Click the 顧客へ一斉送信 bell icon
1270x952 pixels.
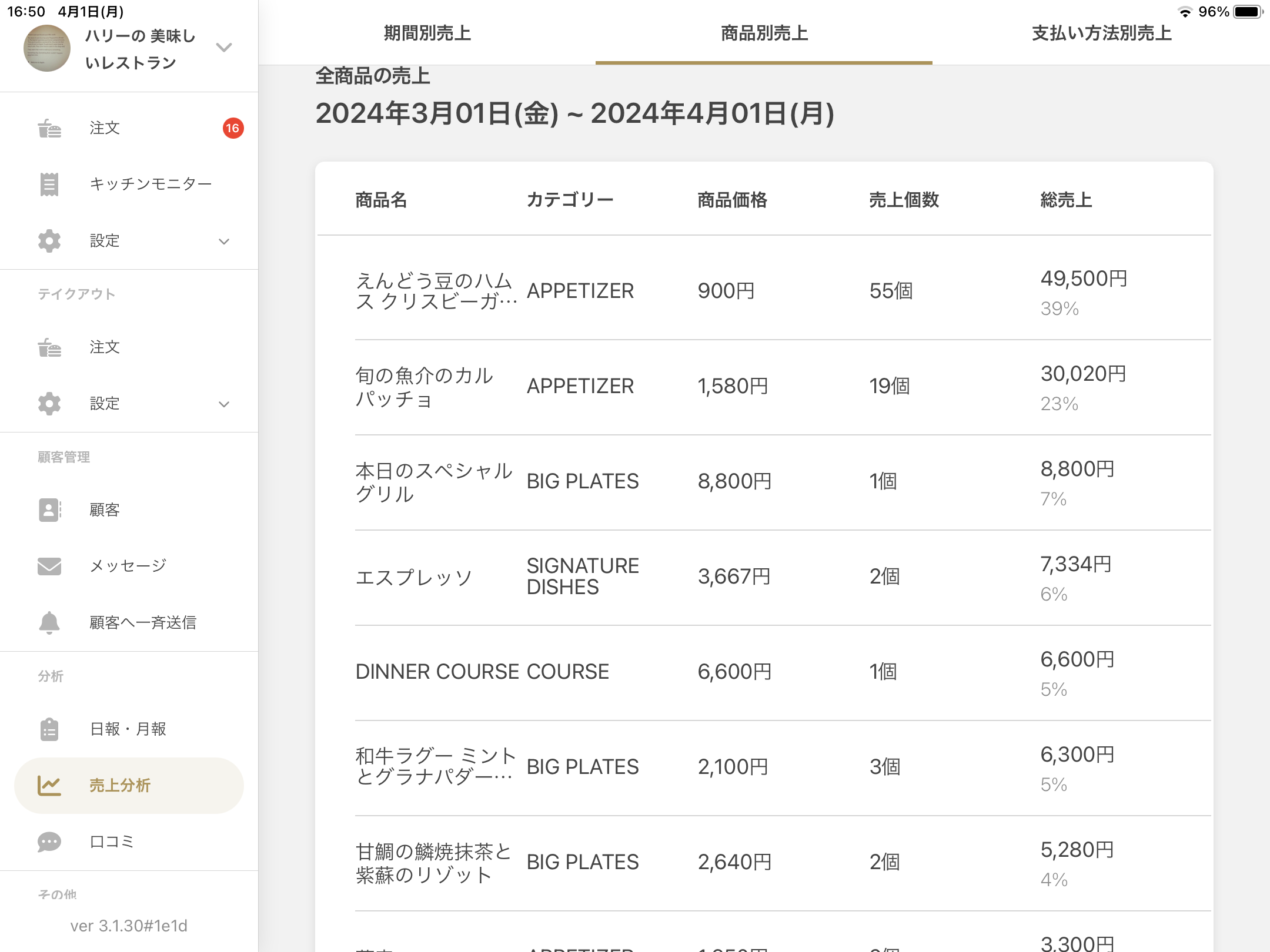pos(49,622)
